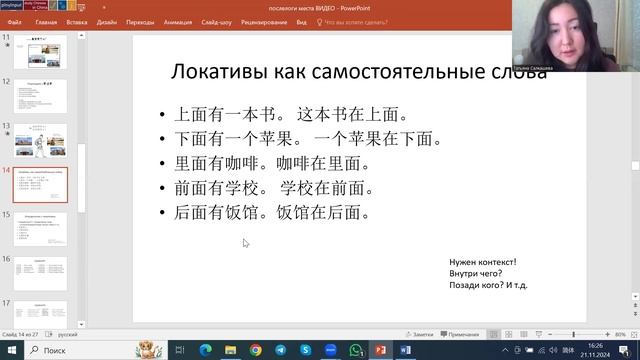Click the spell check status bar icon
Screen dimensions: 640x360
[49, 334]
